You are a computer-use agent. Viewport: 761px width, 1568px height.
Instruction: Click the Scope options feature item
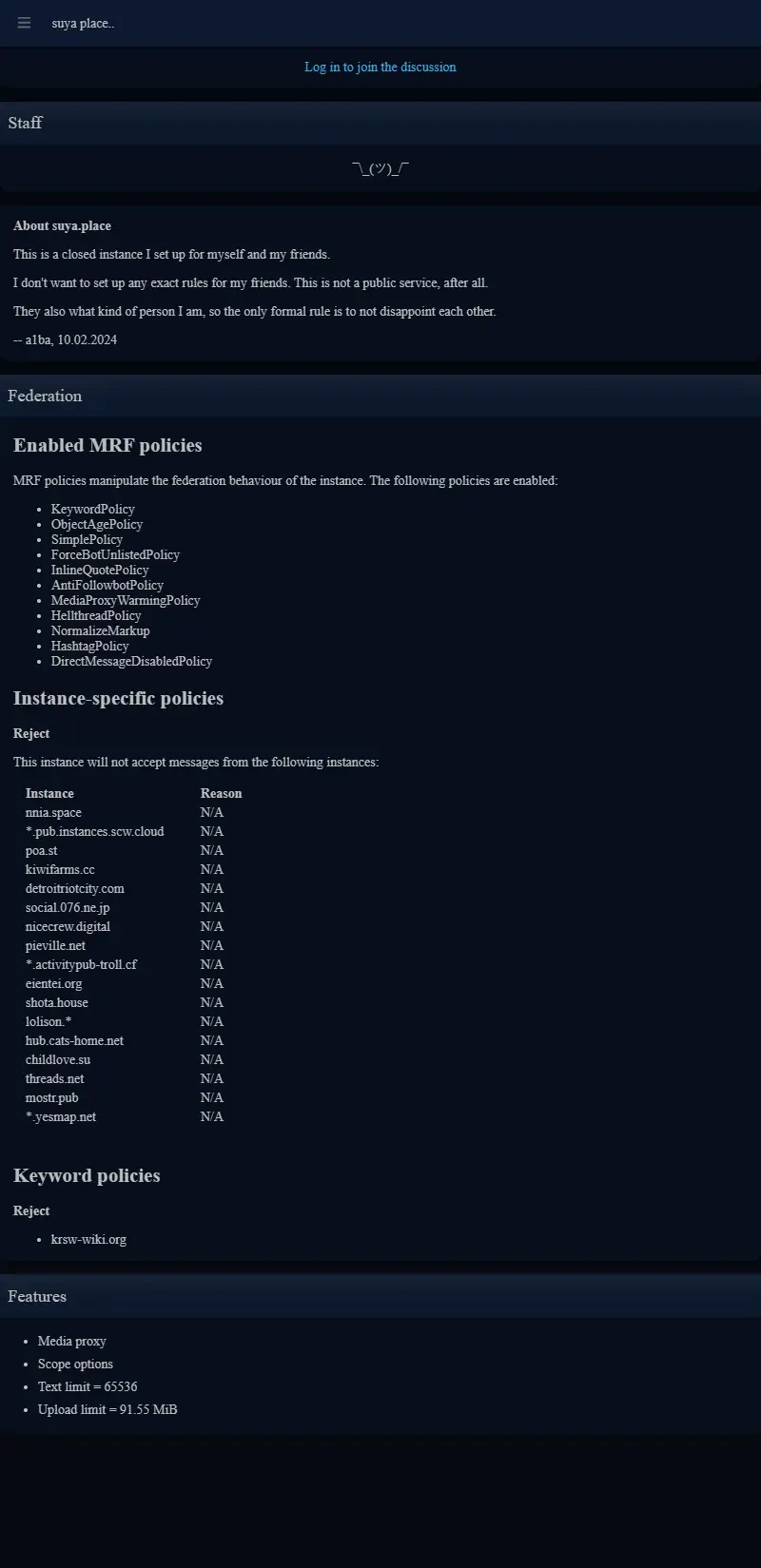75,1364
